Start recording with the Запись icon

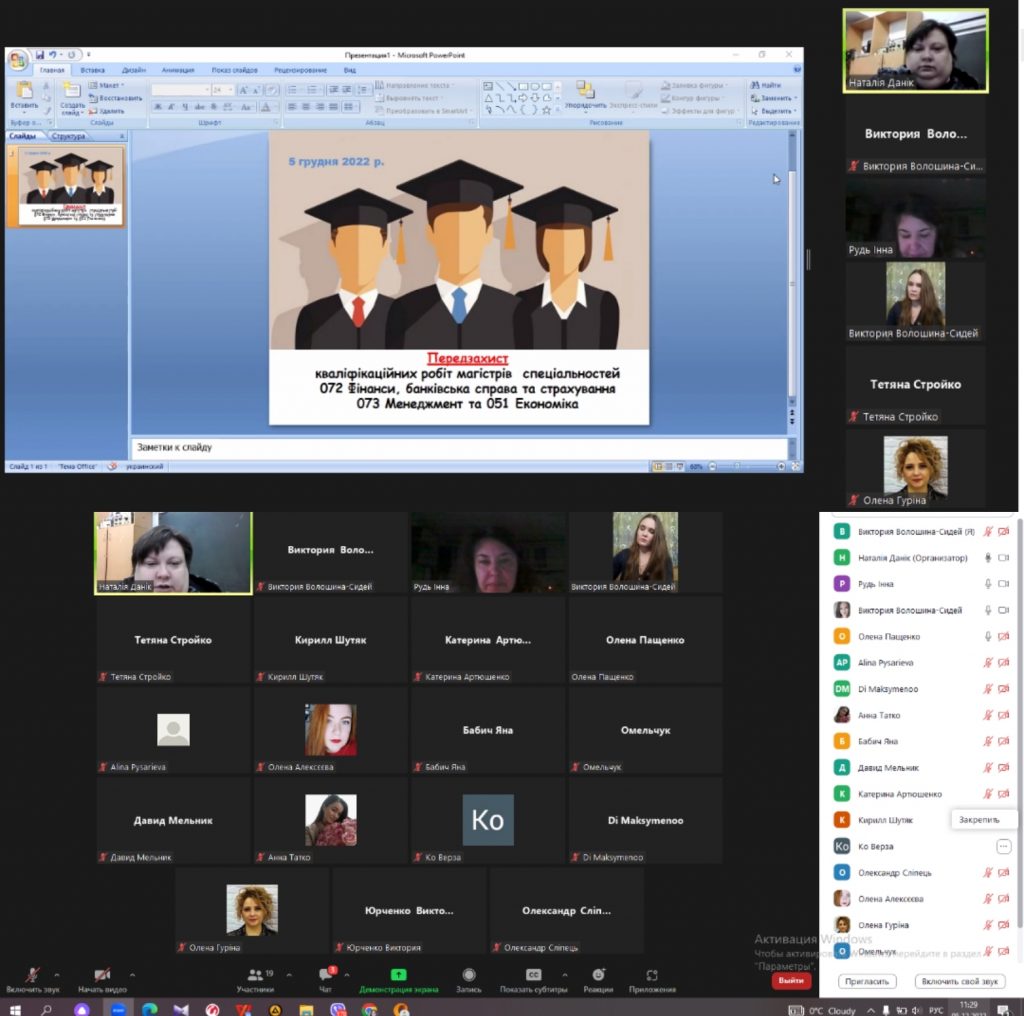tap(469, 974)
